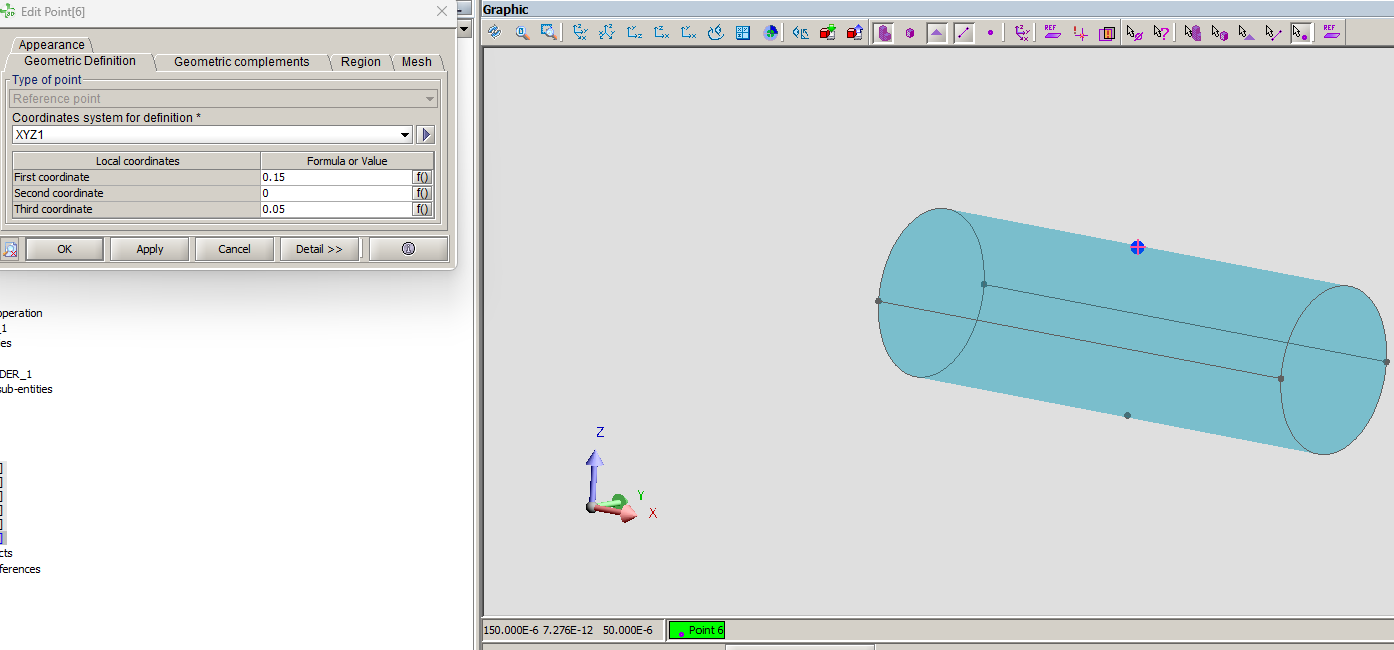
Task: Switch to standard view 1 (ZYX axes)
Action: point(580,33)
